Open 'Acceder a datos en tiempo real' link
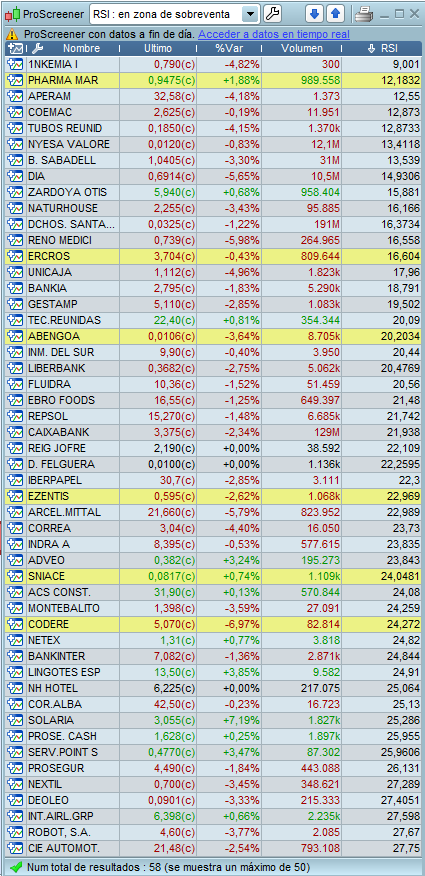The image size is (425, 876). pyautogui.click(x=274, y=35)
